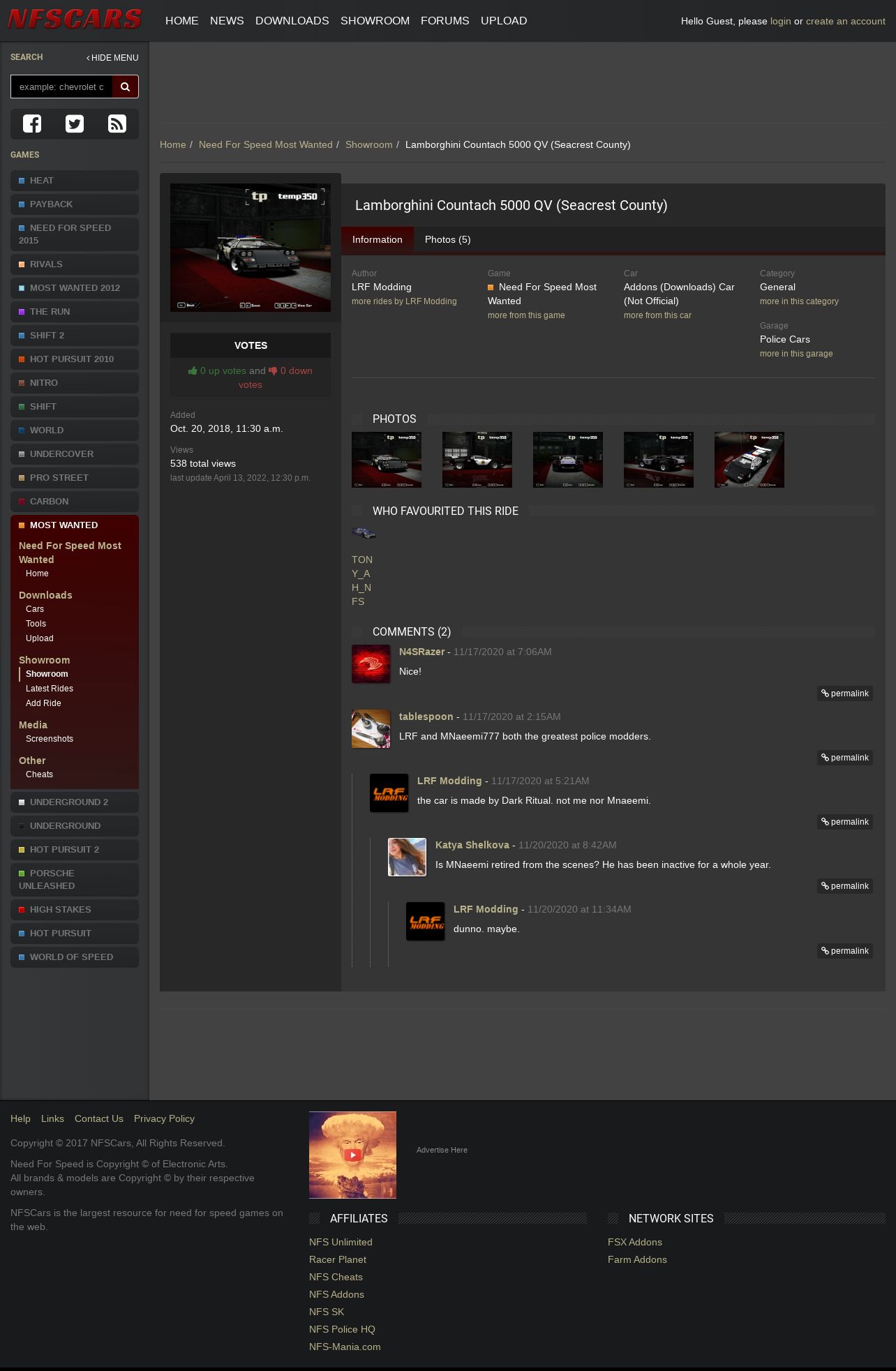Image resolution: width=896 pixels, height=1371 pixels.
Task: Open the RSS feed icon
Action: coord(117,123)
